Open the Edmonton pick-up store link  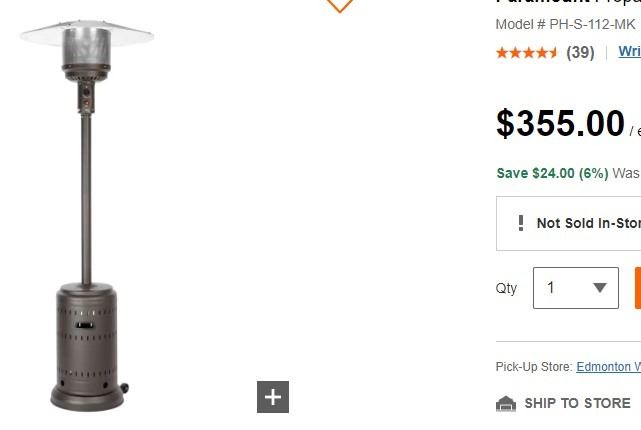pyautogui.click(x=609, y=367)
